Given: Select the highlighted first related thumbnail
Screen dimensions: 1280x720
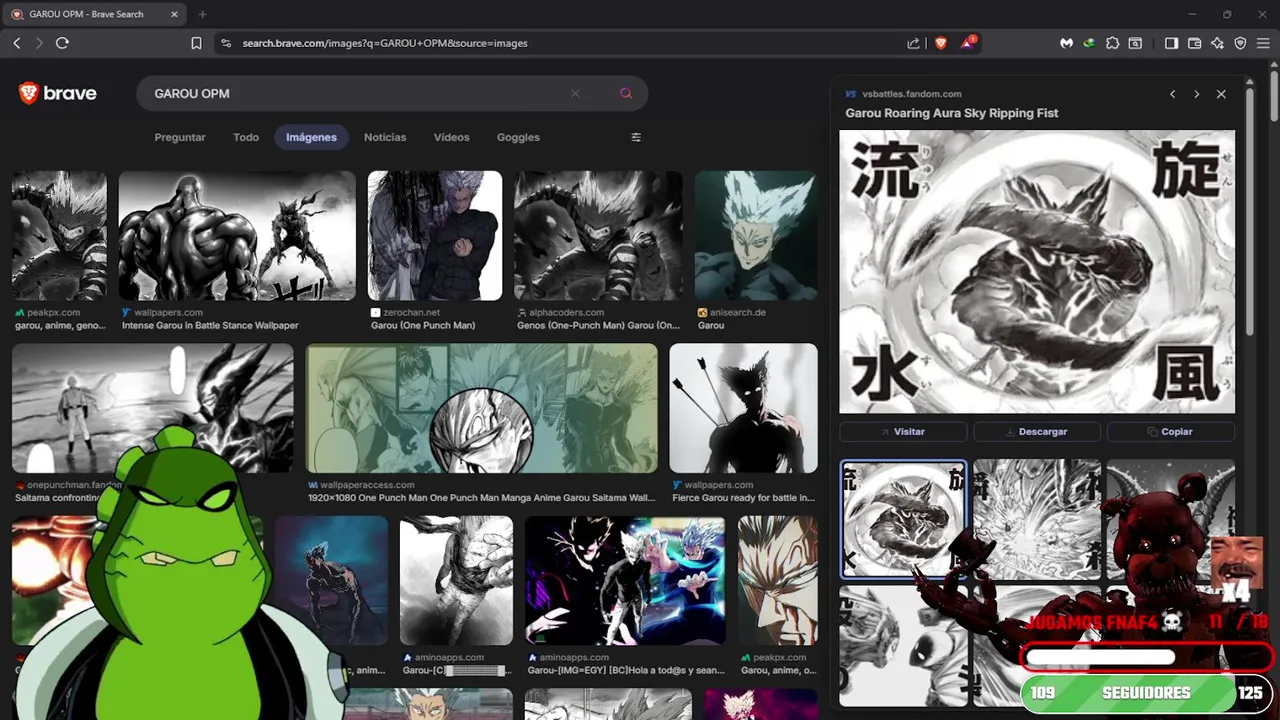Looking at the screenshot, I should click(x=903, y=519).
